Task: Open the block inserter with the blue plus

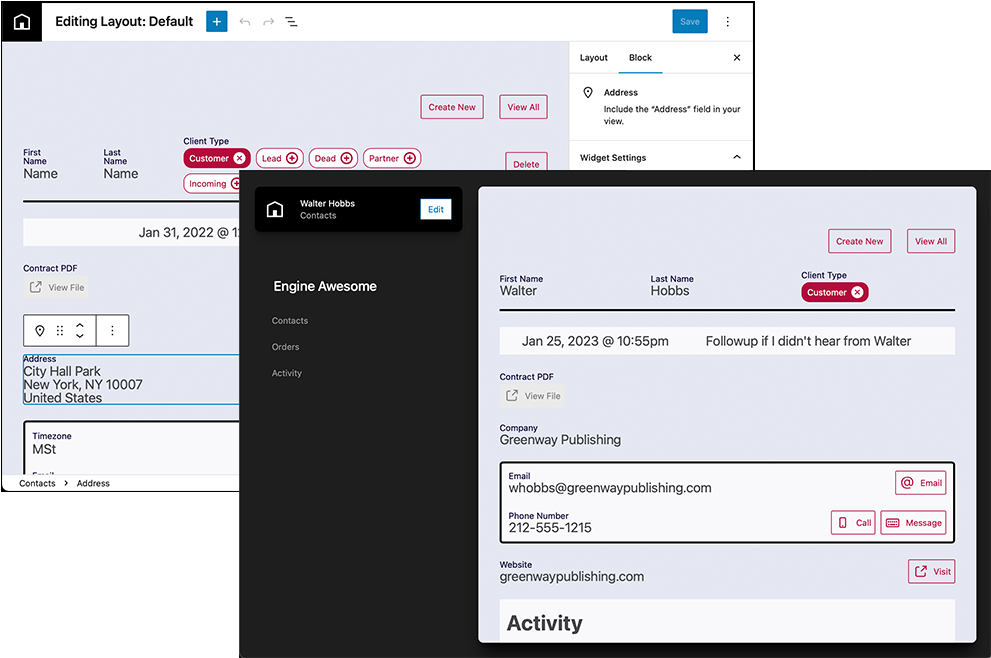Action: [217, 21]
